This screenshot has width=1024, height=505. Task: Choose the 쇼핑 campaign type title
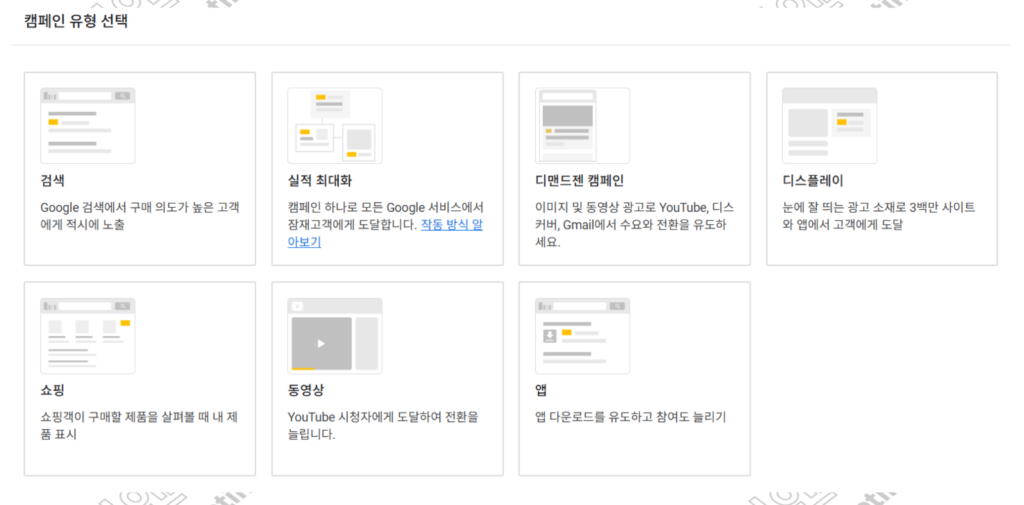[52, 391]
